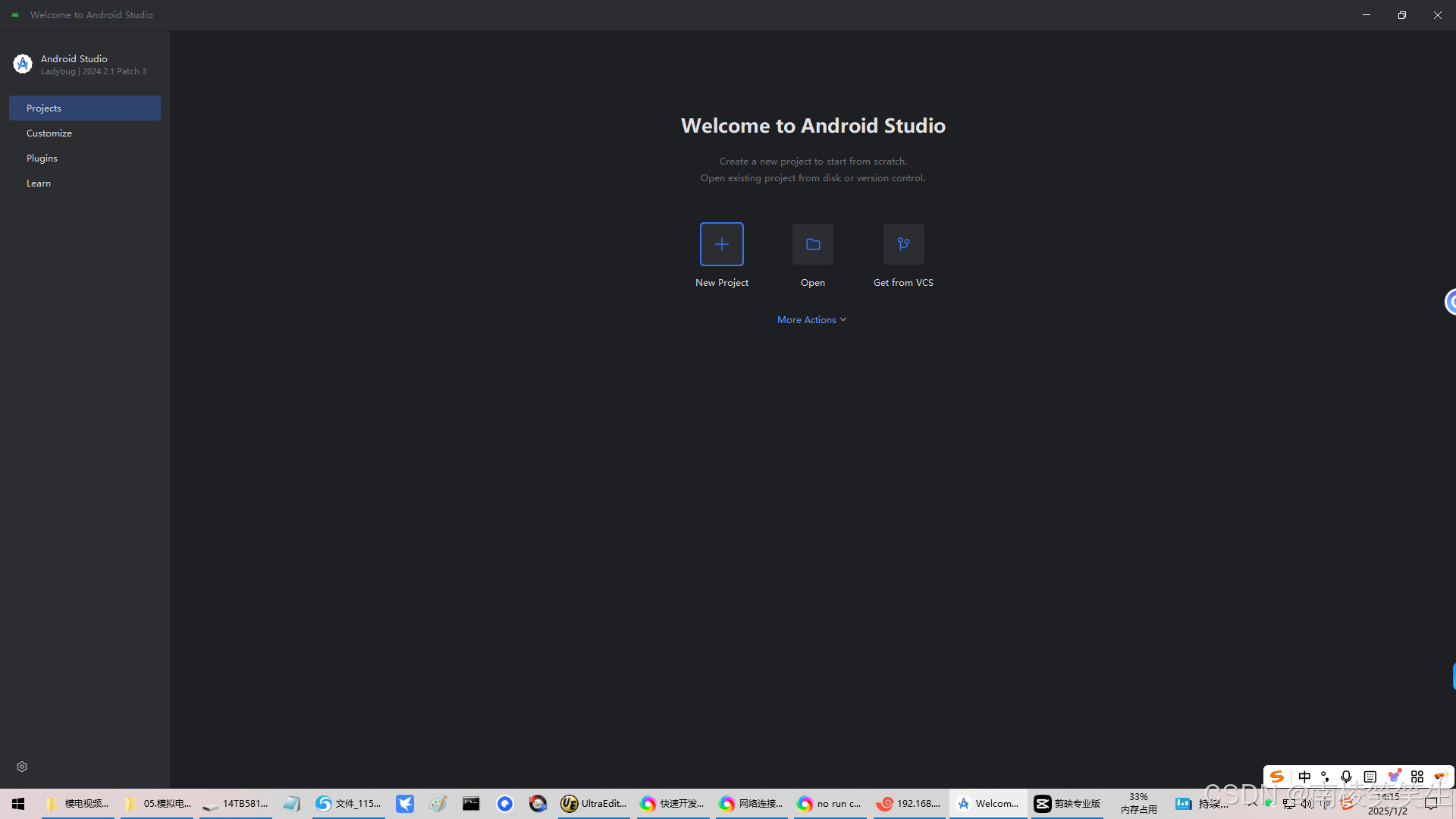The image size is (1456, 819).
Task: Open the JianYing Pro taskbar item
Action: [1067, 803]
